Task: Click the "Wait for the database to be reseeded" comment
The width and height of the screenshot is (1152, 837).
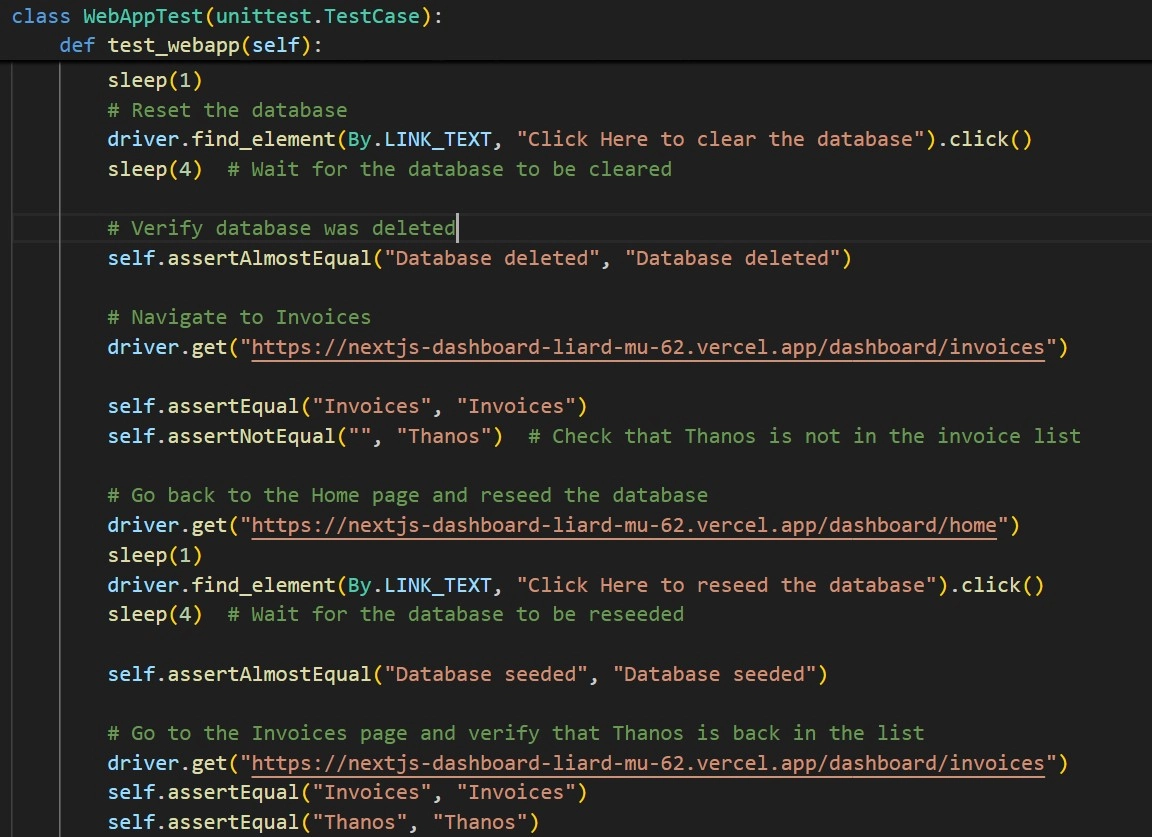Action: tap(456, 614)
